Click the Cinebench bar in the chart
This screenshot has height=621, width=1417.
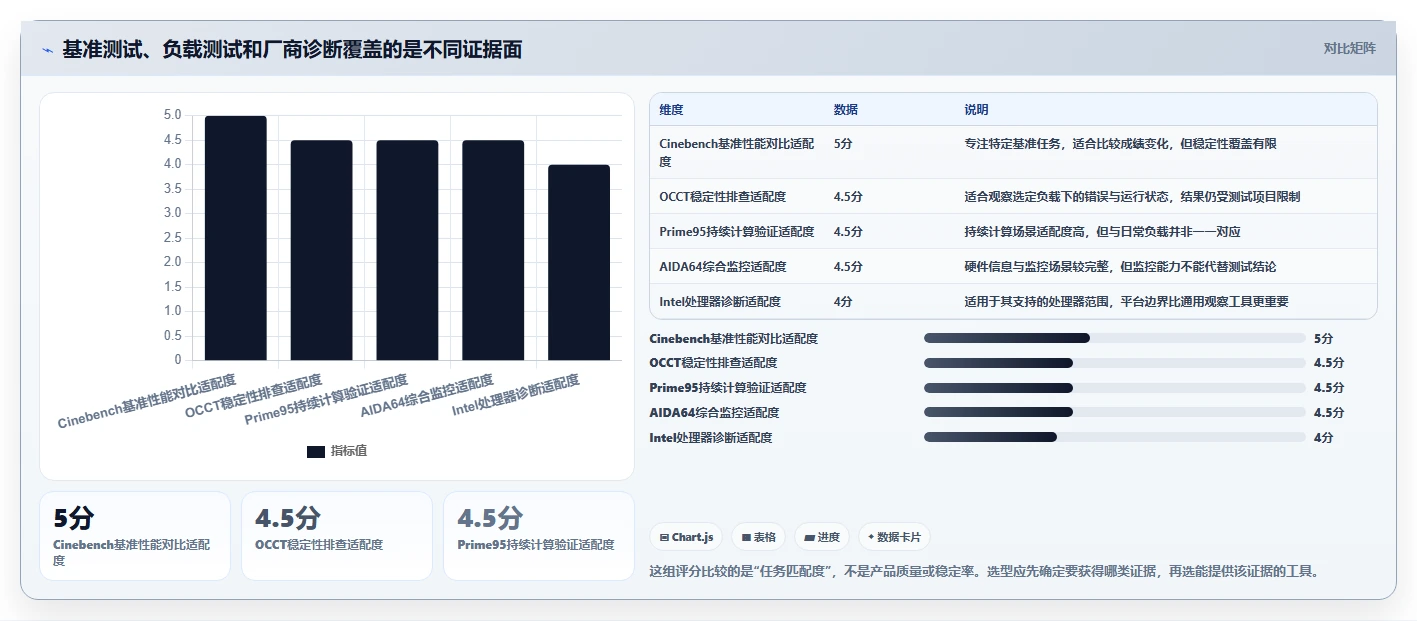(236, 238)
